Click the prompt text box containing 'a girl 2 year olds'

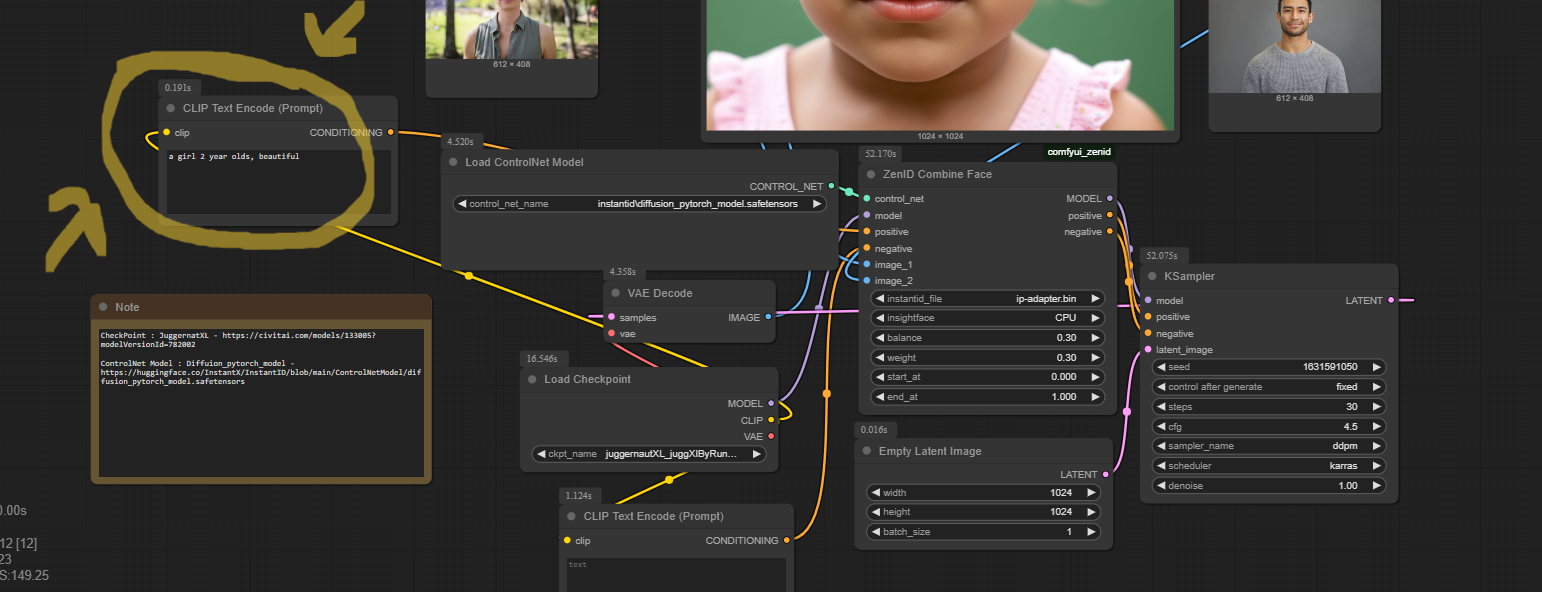278,182
